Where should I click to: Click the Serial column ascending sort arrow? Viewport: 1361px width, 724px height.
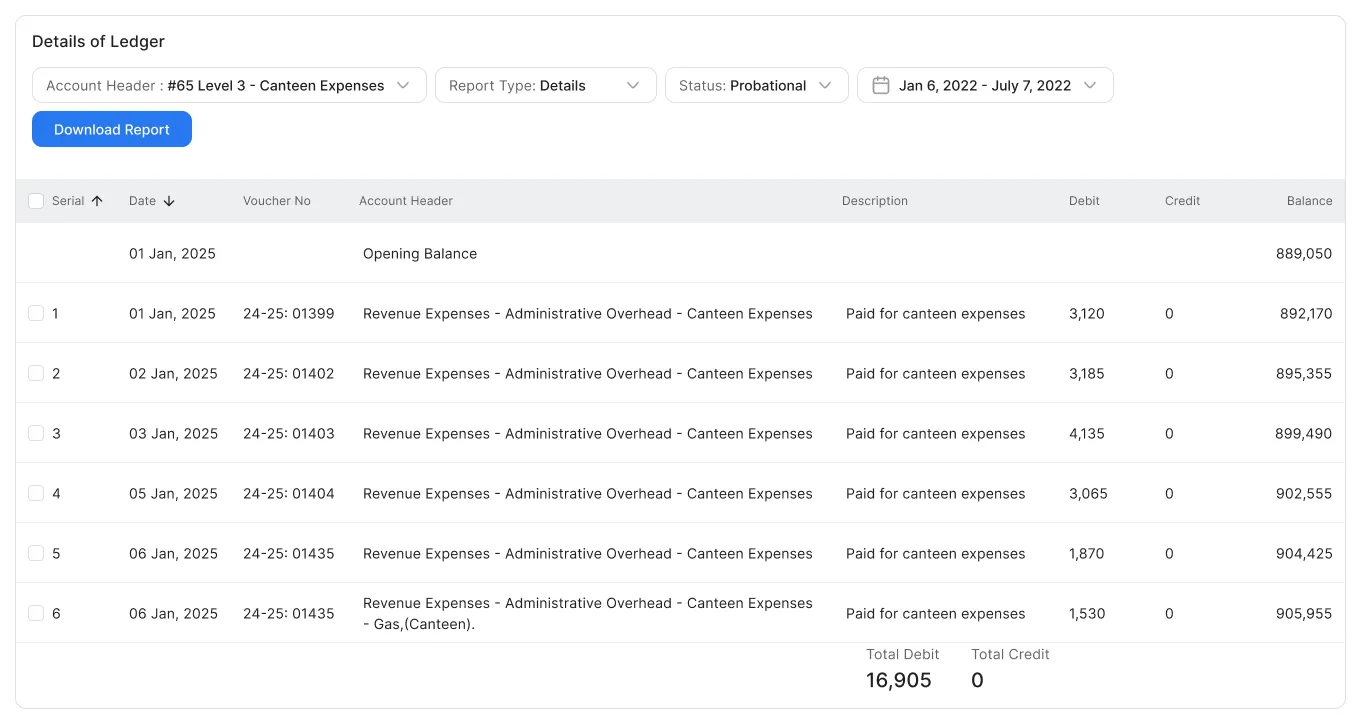coord(97,201)
